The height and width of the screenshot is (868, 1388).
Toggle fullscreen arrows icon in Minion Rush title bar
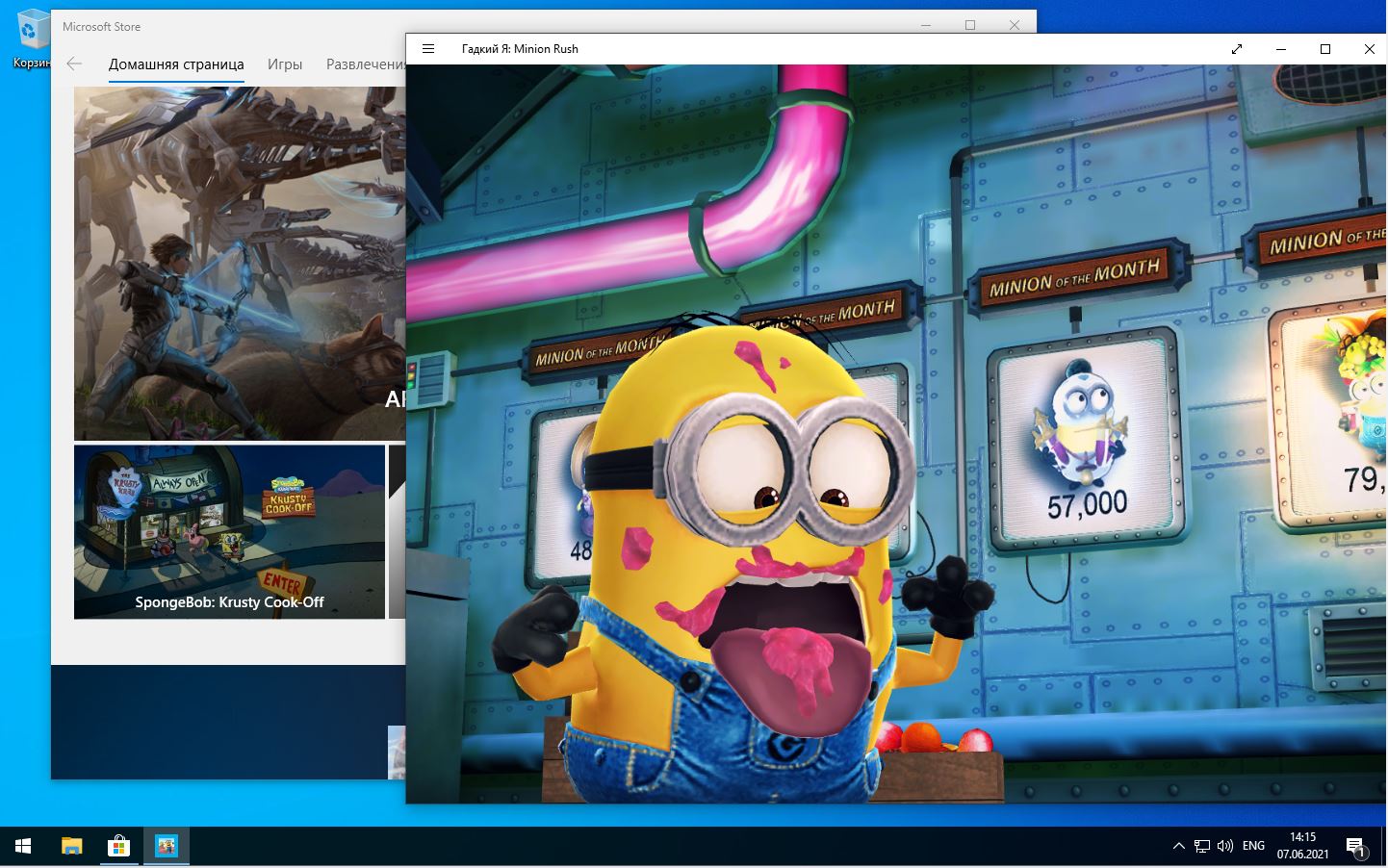[1237, 49]
